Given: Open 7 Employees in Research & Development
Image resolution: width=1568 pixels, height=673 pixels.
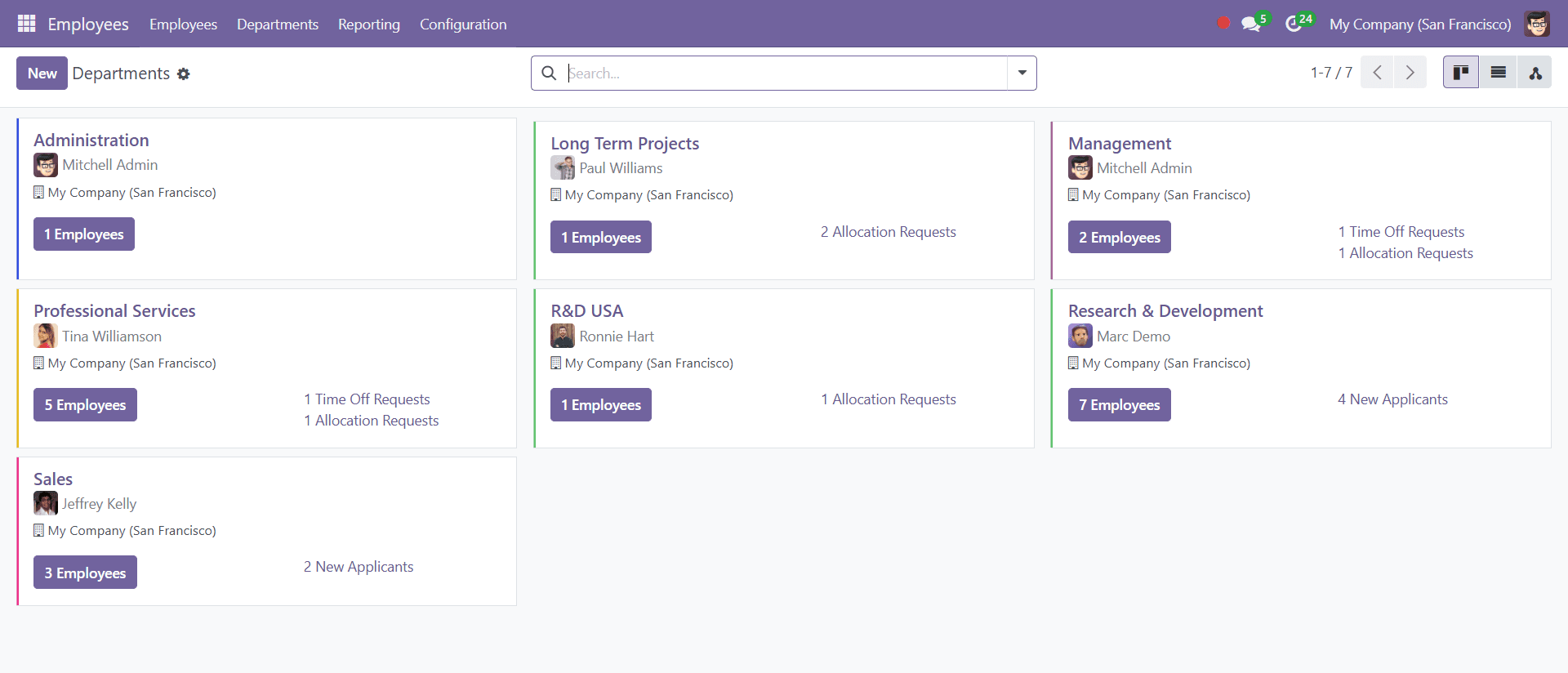Looking at the screenshot, I should (x=1119, y=405).
